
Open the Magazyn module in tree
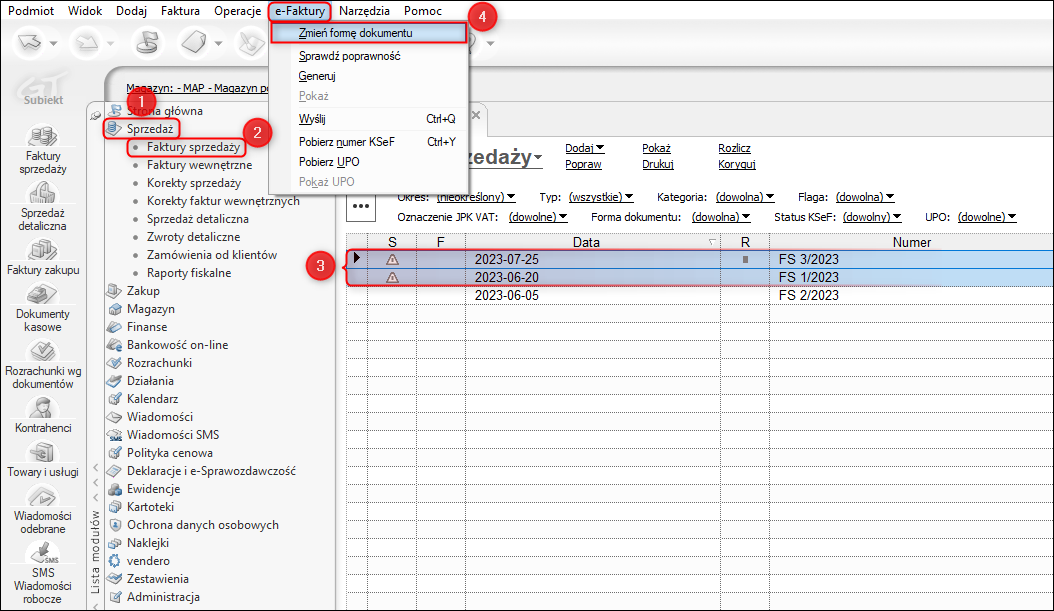pos(150,309)
